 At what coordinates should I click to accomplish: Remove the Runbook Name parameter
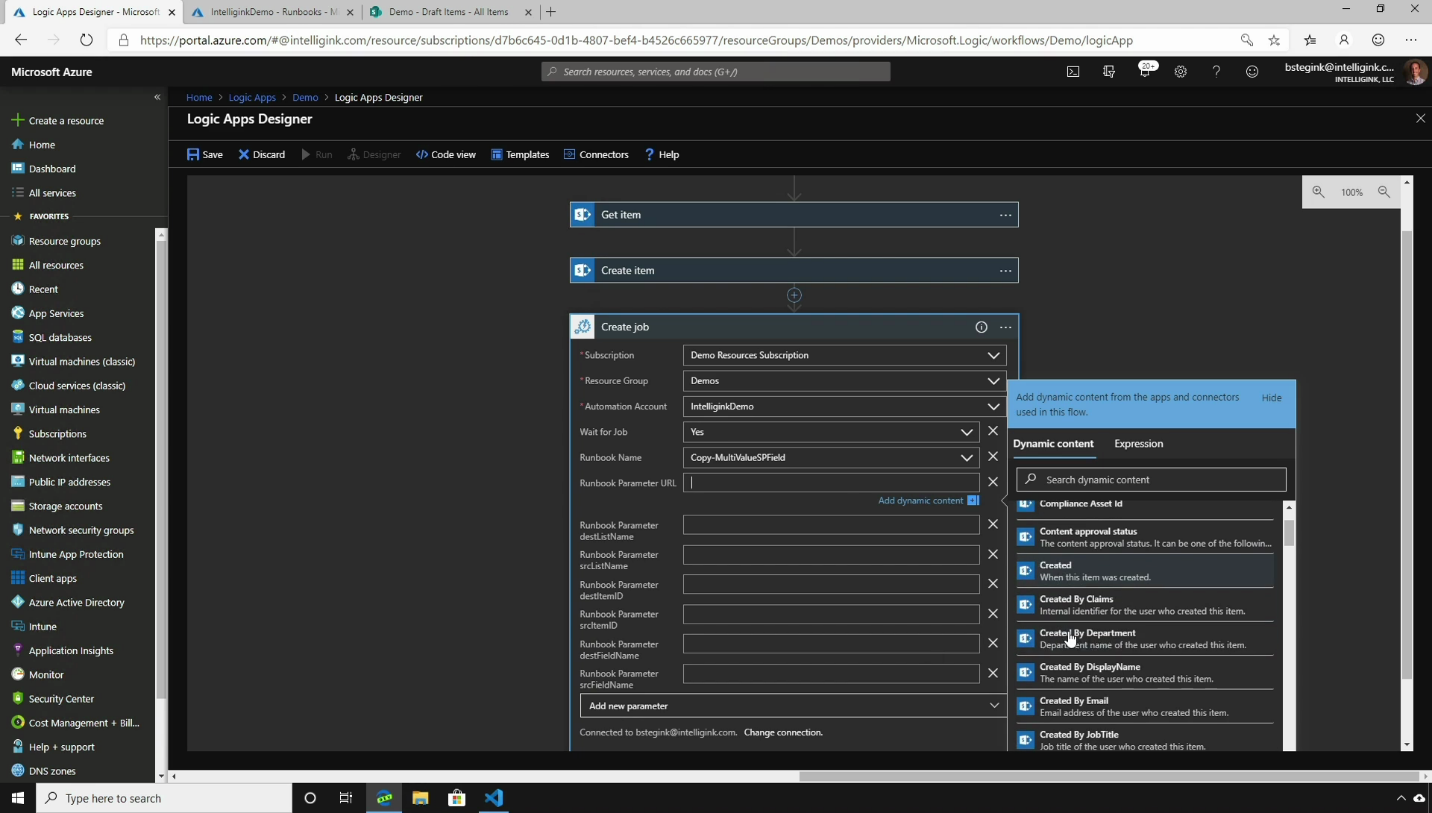click(993, 457)
